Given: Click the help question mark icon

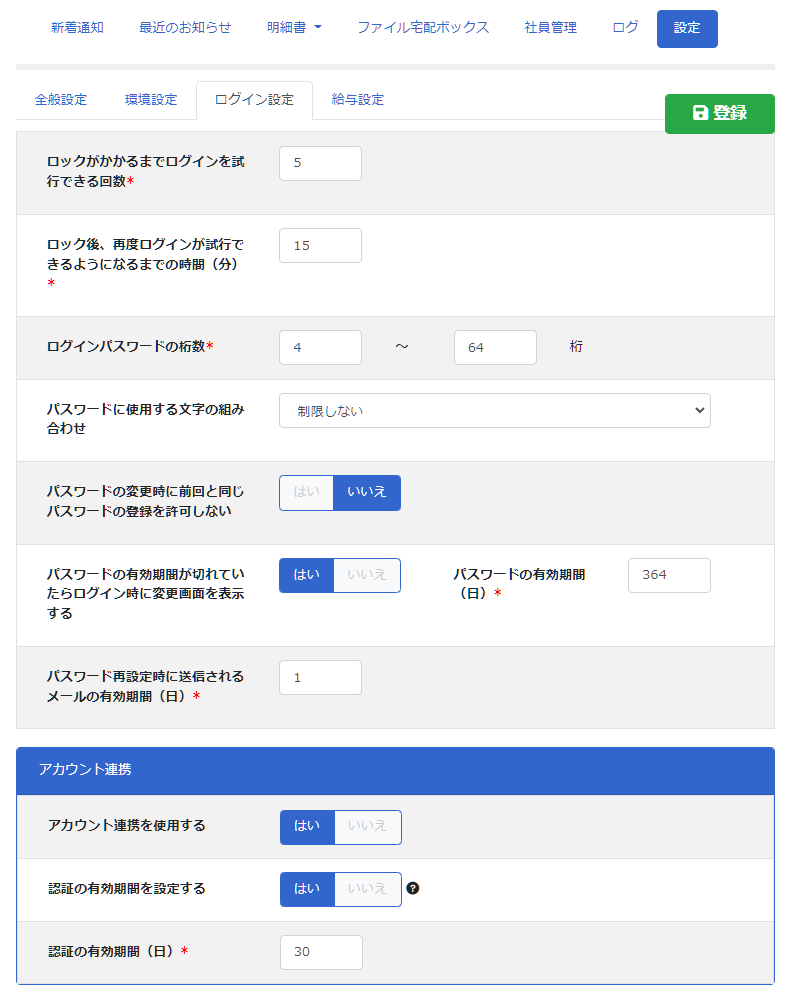Looking at the screenshot, I should pos(413,888).
